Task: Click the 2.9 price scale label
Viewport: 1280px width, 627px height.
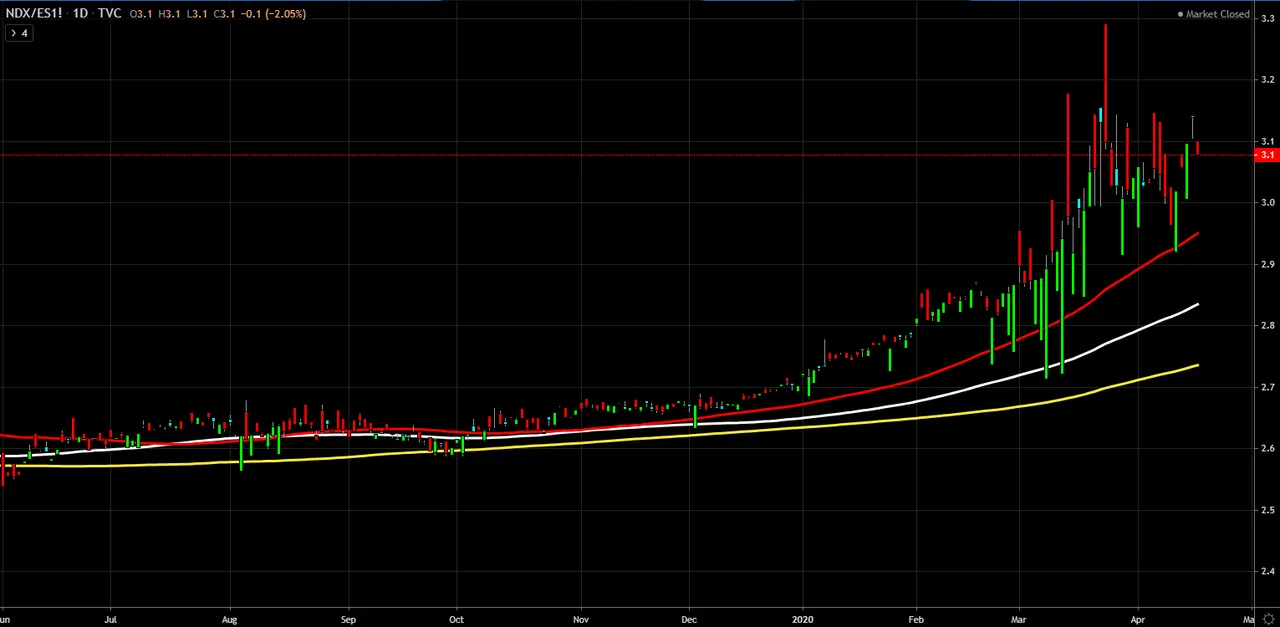Action: point(1267,264)
